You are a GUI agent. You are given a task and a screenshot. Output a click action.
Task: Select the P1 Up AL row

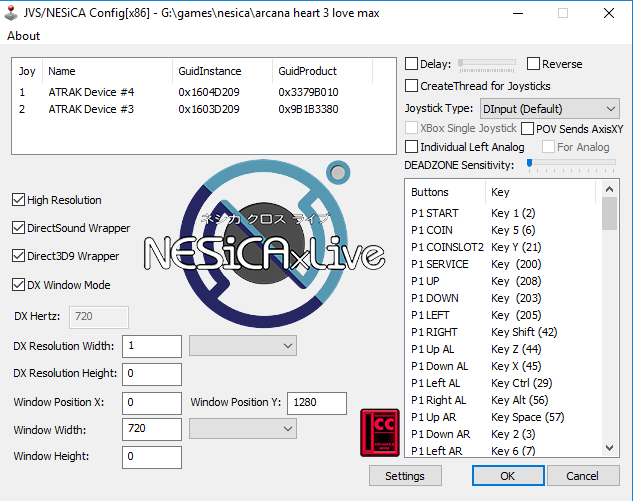503,349
